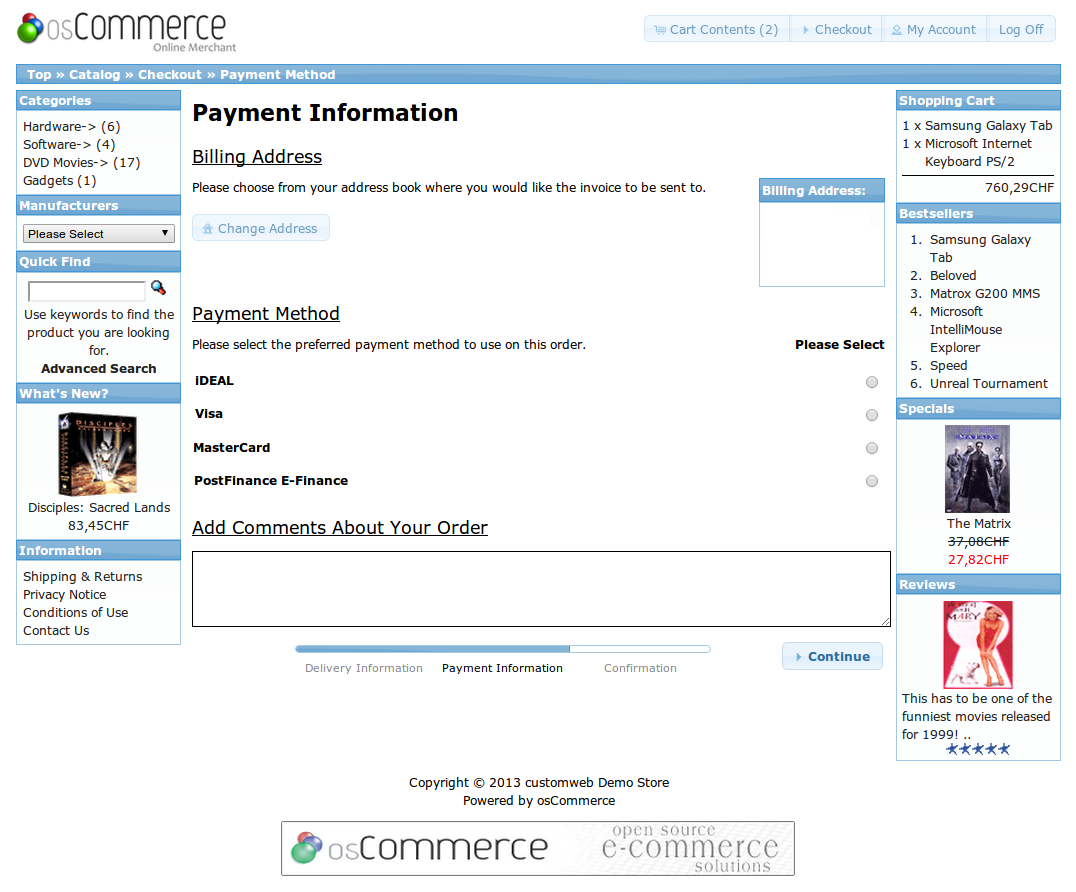
Task: Select the iDEAL payment option
Action: tap(871, 382)
